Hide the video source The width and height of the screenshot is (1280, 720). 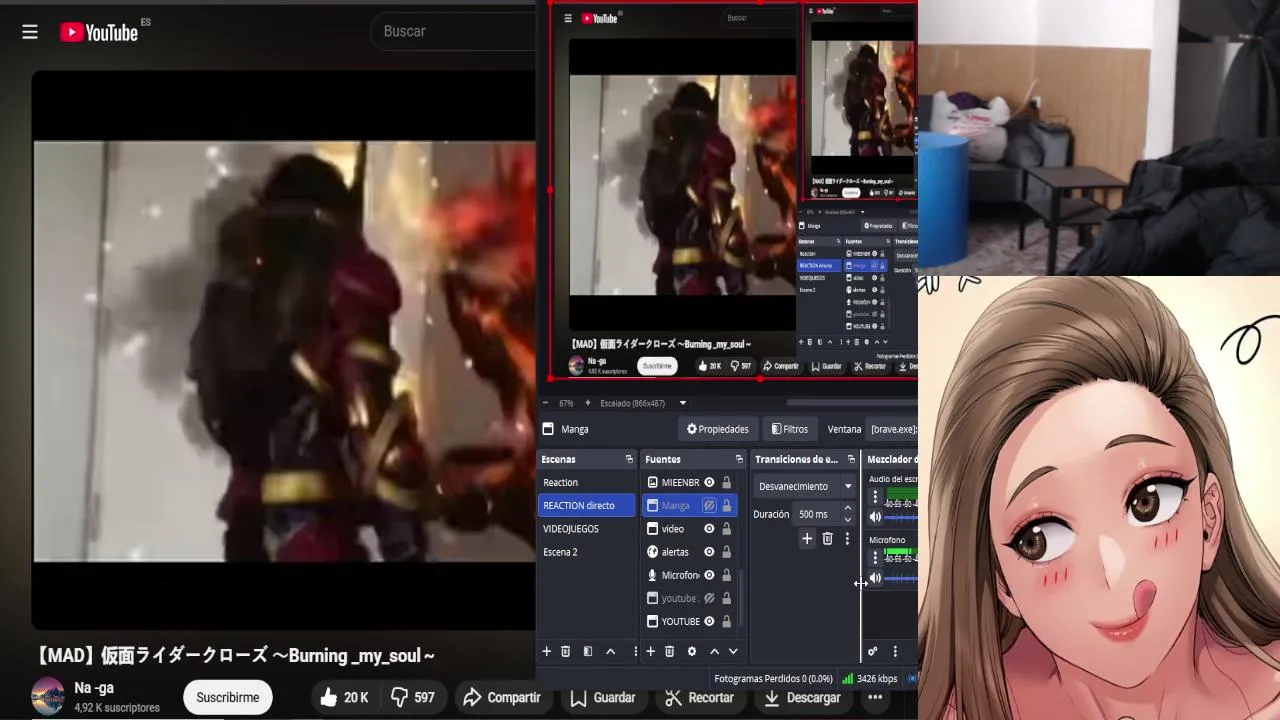pos(709,528)
